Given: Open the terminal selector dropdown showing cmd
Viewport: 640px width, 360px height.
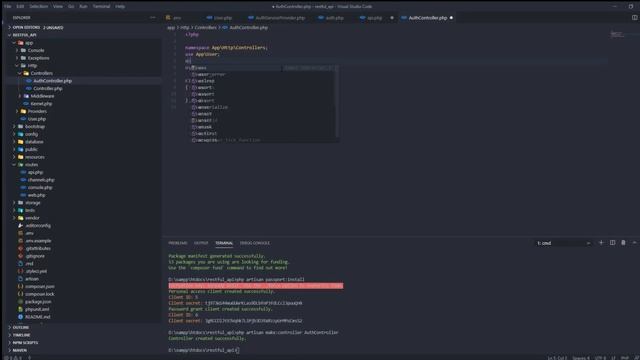Looking at the screenshot, I should pos(564,243).
